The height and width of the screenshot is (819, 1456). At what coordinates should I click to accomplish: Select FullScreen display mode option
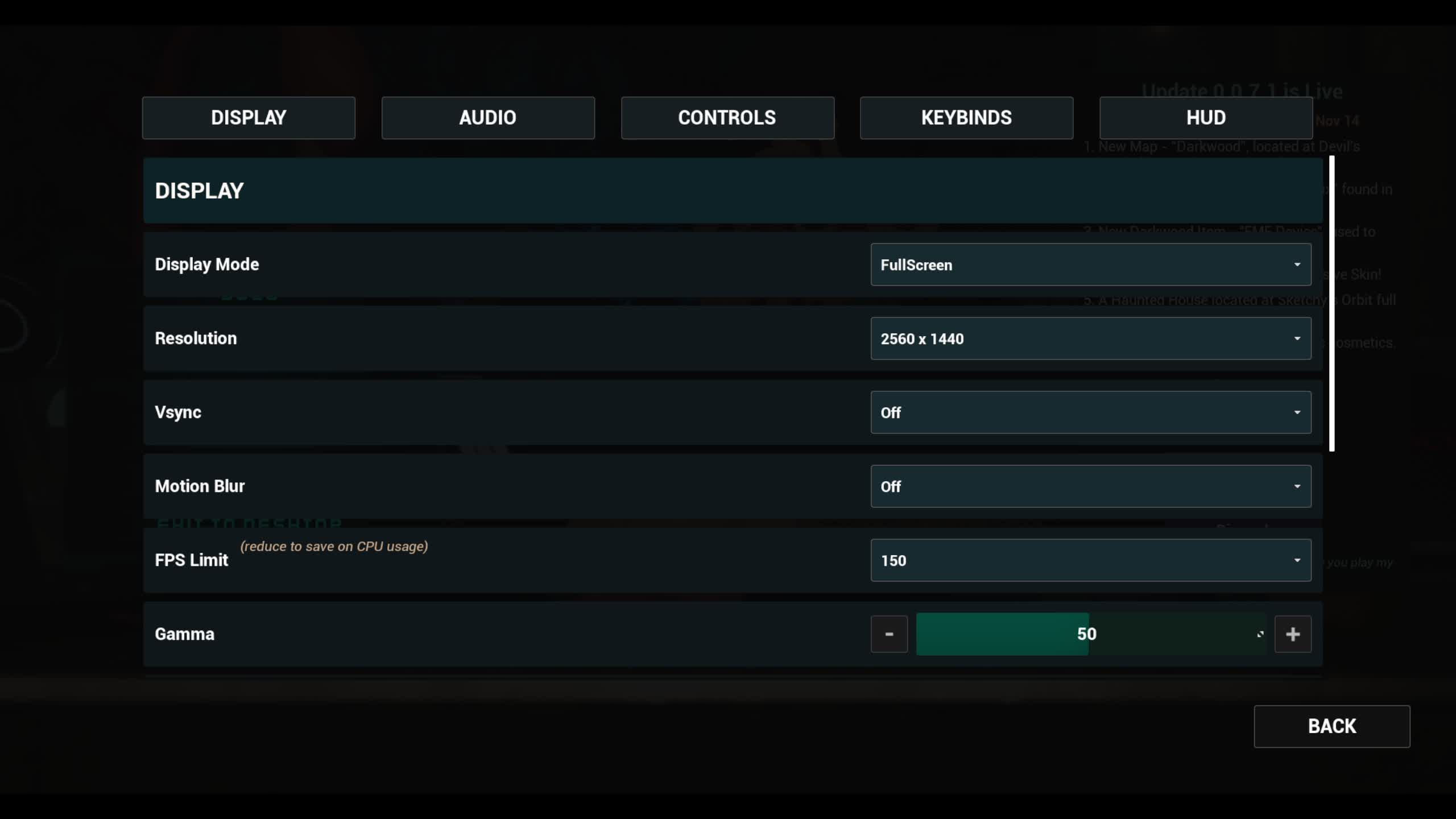(x=1090, y=264)
